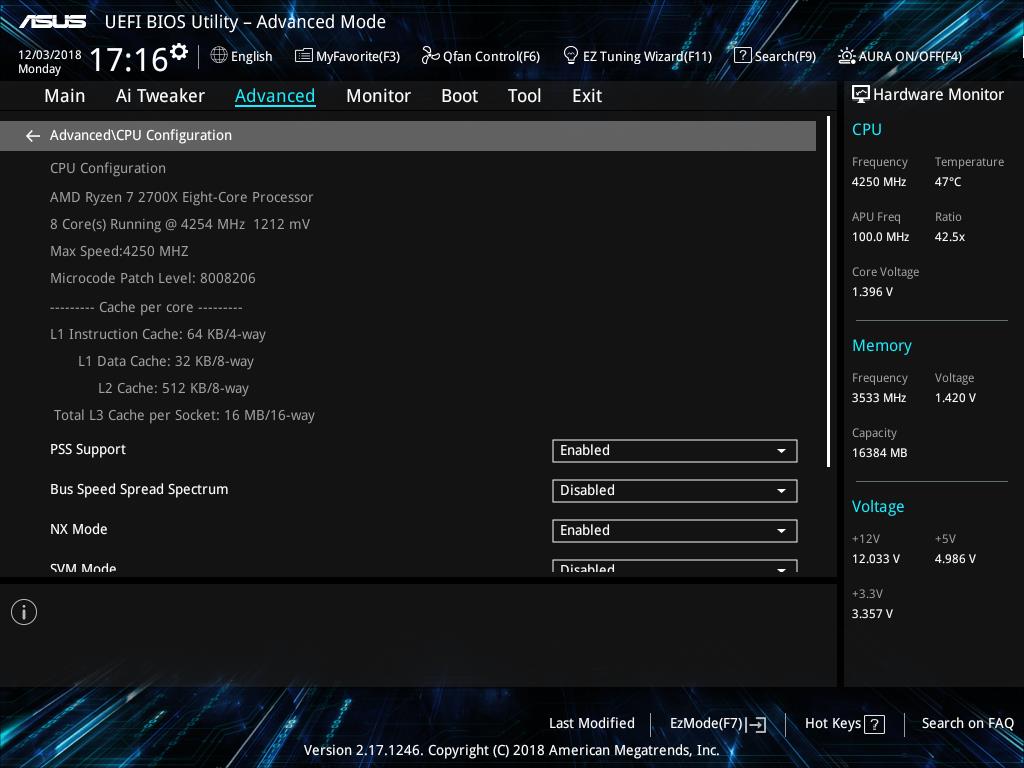Click the CPU temperature 47°C value

[x=948, y=182]
